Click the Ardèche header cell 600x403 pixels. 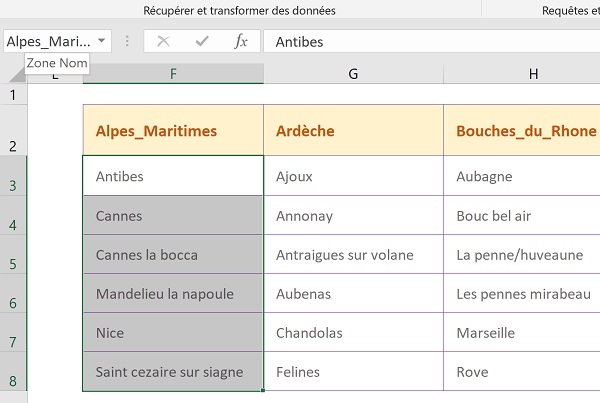[x=353, y=130]
